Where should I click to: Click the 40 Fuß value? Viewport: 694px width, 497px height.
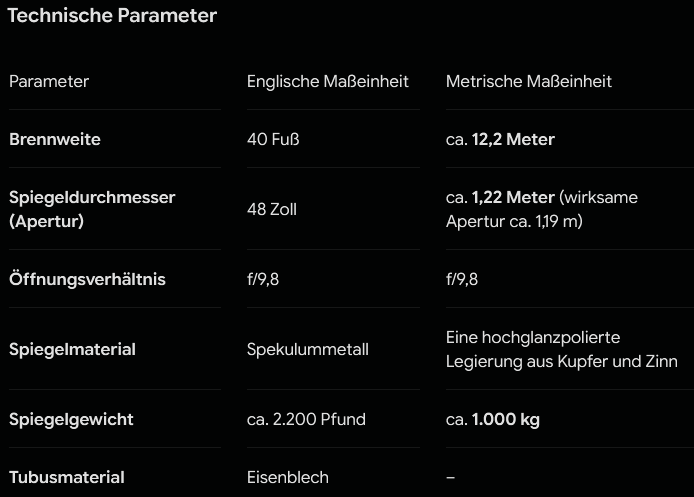273,139
